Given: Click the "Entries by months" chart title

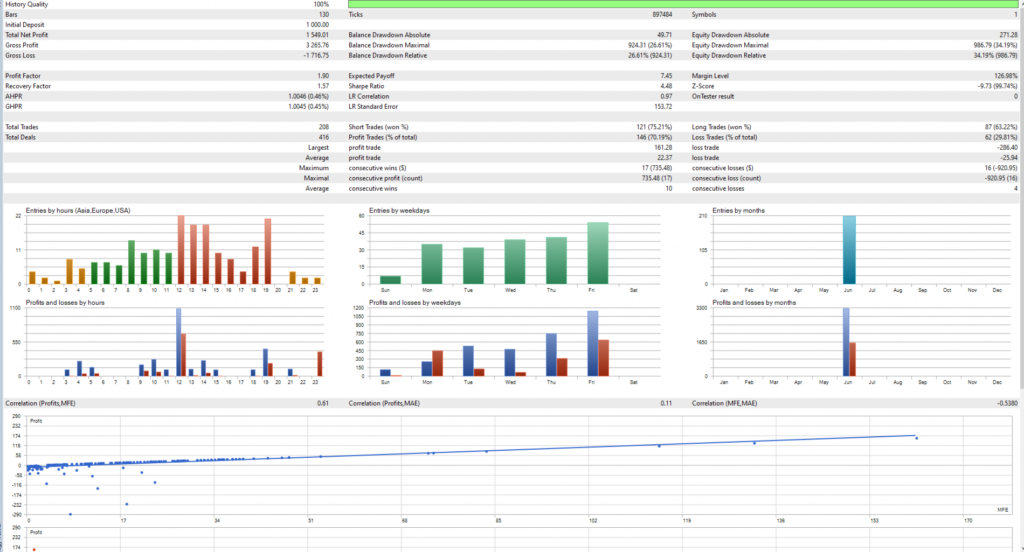Looking at the screenshot, I should 738,210.
